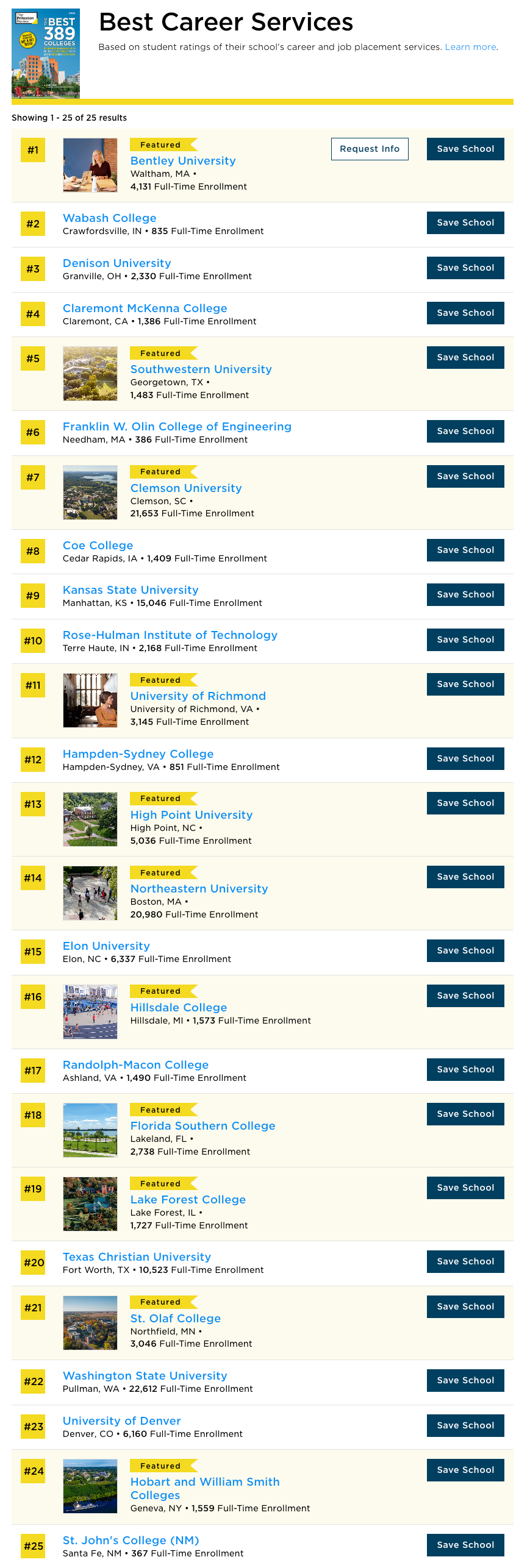Open Southwestern University campus aerial photo
Screen dimensions: 530x1568
click(90, 374)
